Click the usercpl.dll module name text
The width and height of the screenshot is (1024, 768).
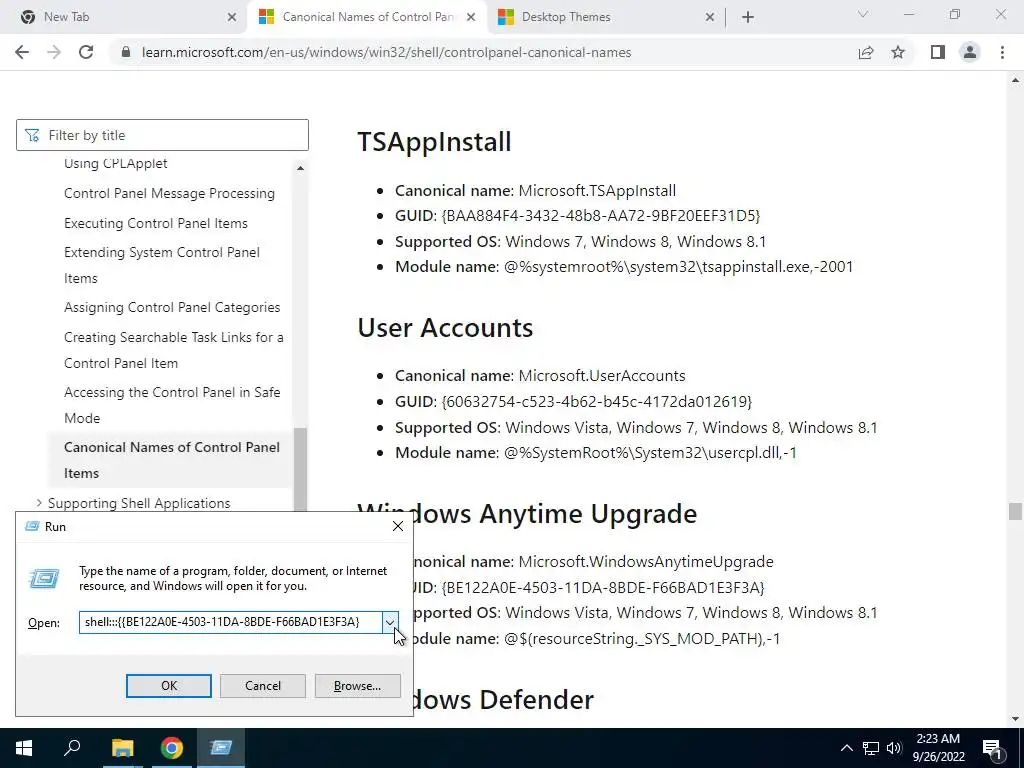650,453
